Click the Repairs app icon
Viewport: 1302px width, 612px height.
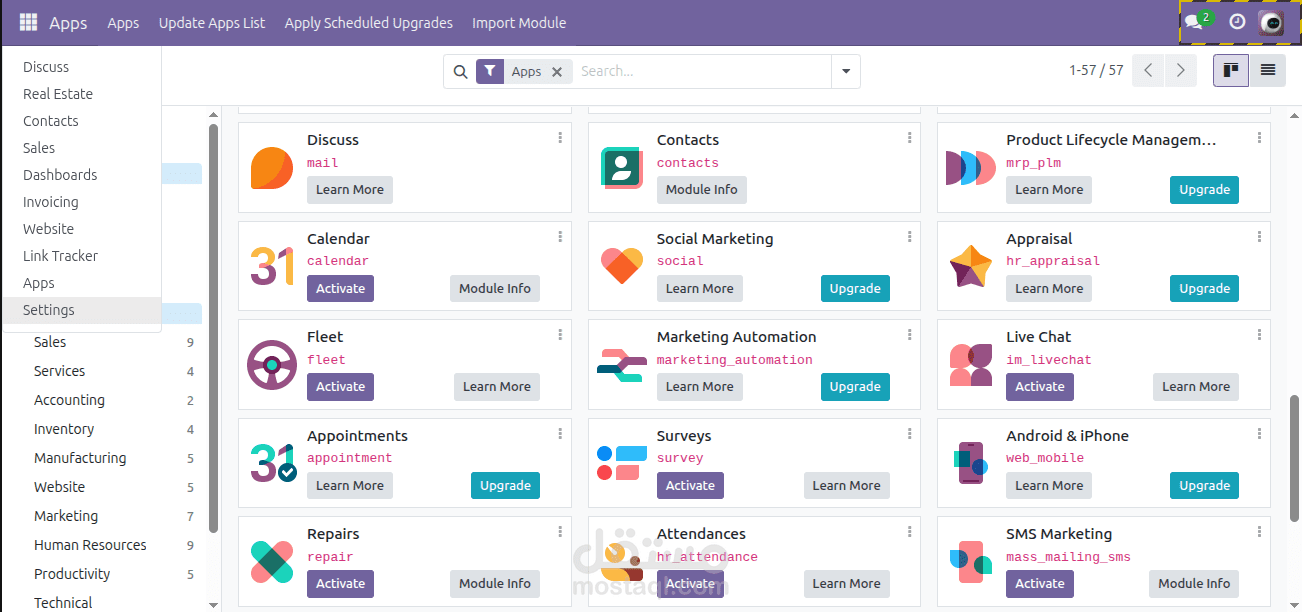pos(271,562)
